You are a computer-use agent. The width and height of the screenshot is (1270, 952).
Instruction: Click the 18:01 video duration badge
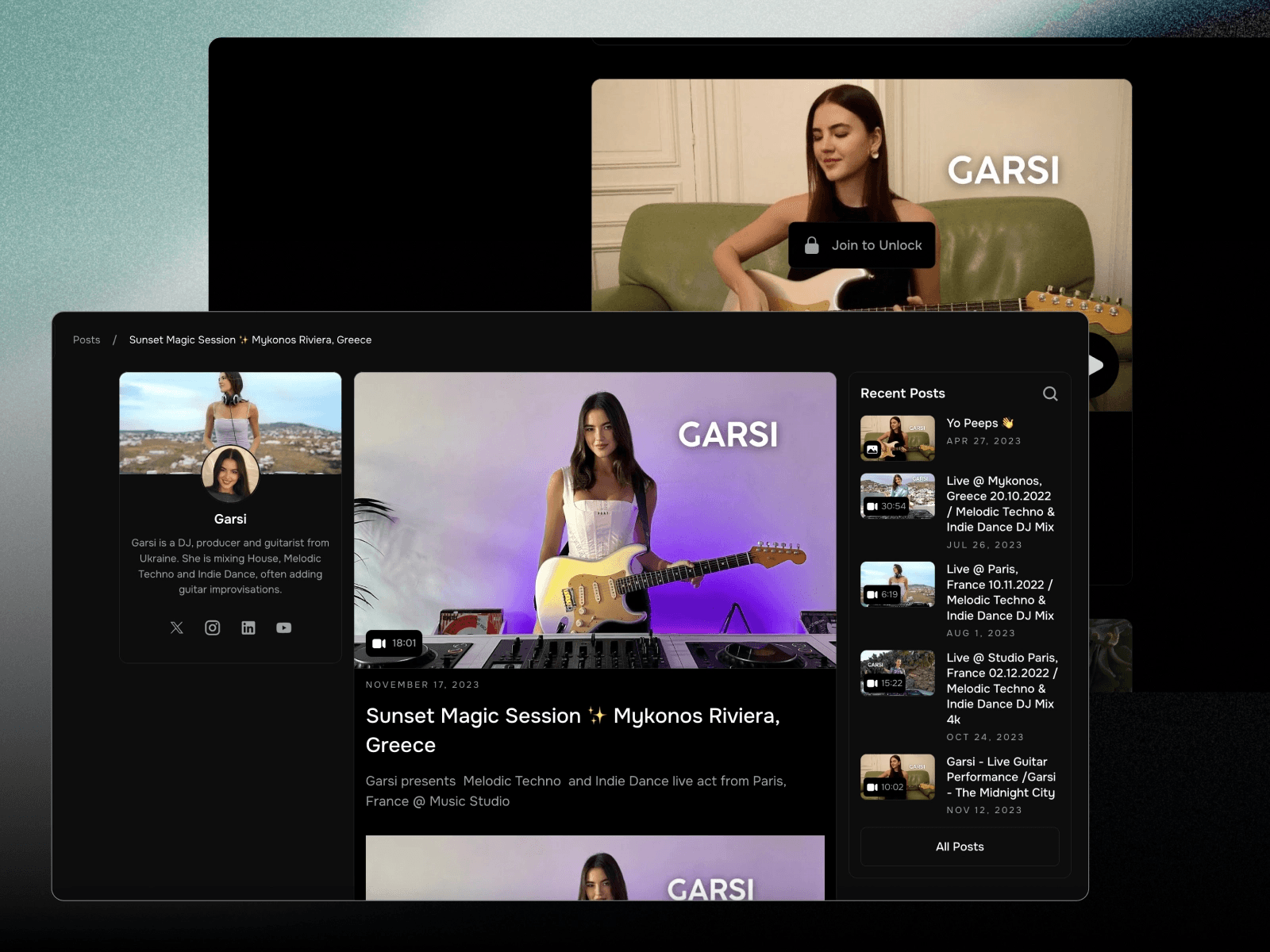(x=394, y=643)
